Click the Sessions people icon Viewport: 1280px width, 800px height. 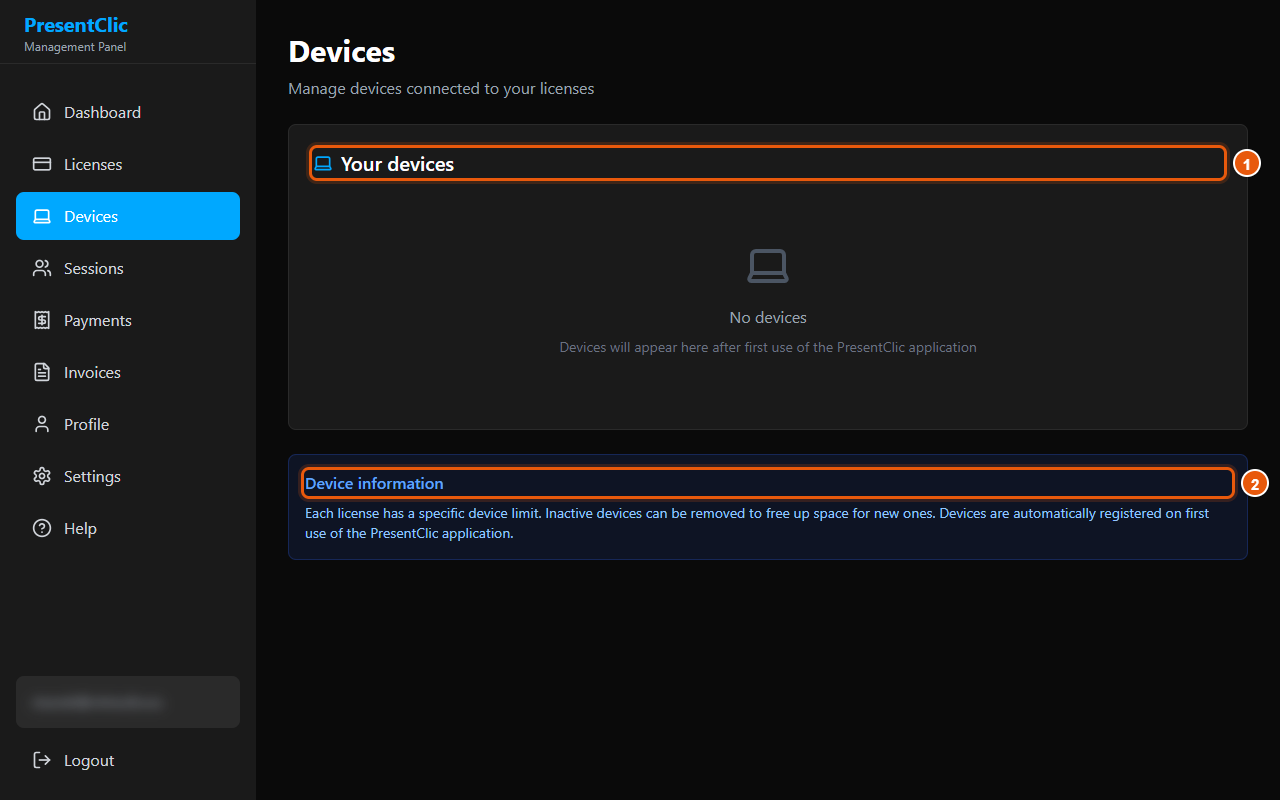coord(42,268)
